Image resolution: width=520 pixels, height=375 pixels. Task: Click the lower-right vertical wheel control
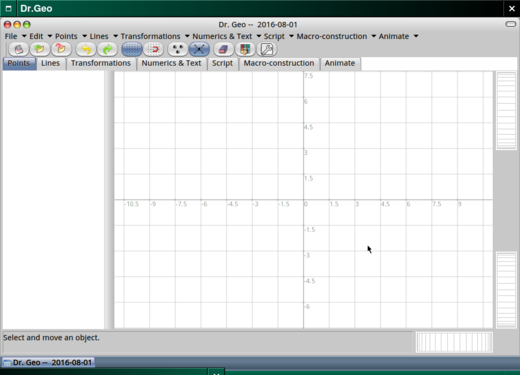[x=506, y=290]
